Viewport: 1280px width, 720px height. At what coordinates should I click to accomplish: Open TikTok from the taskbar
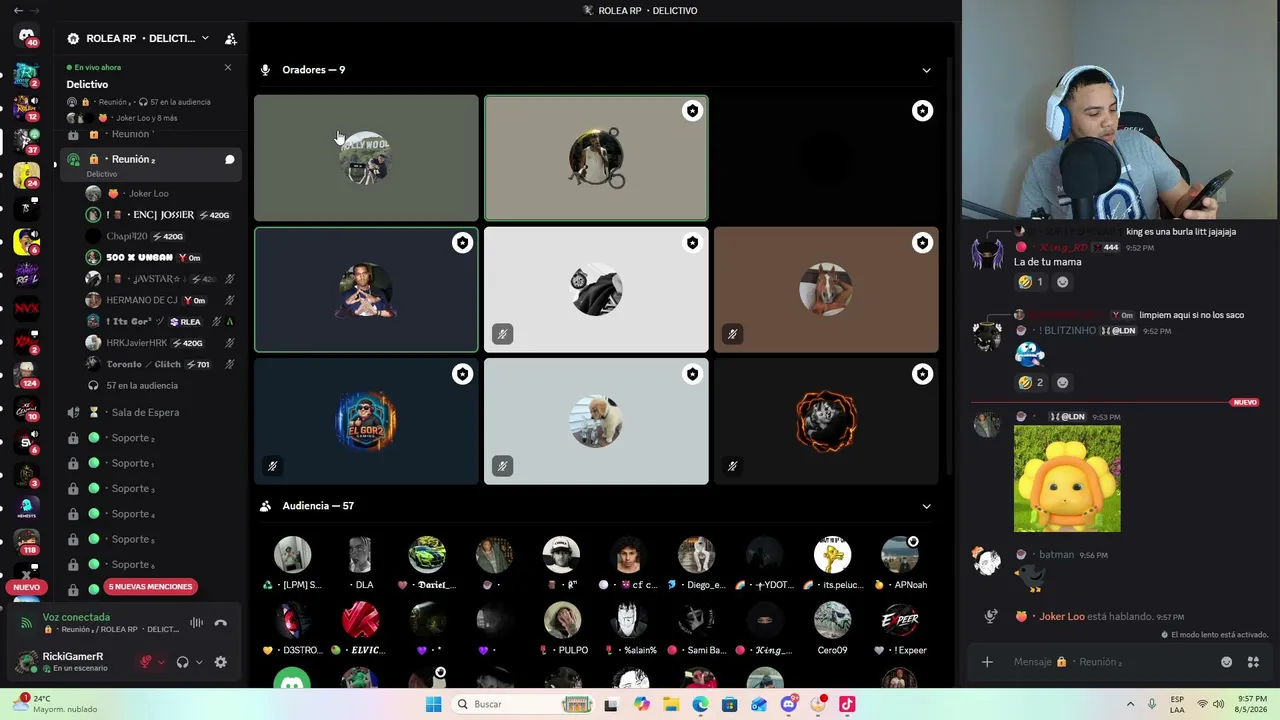(x=847, y=704)
